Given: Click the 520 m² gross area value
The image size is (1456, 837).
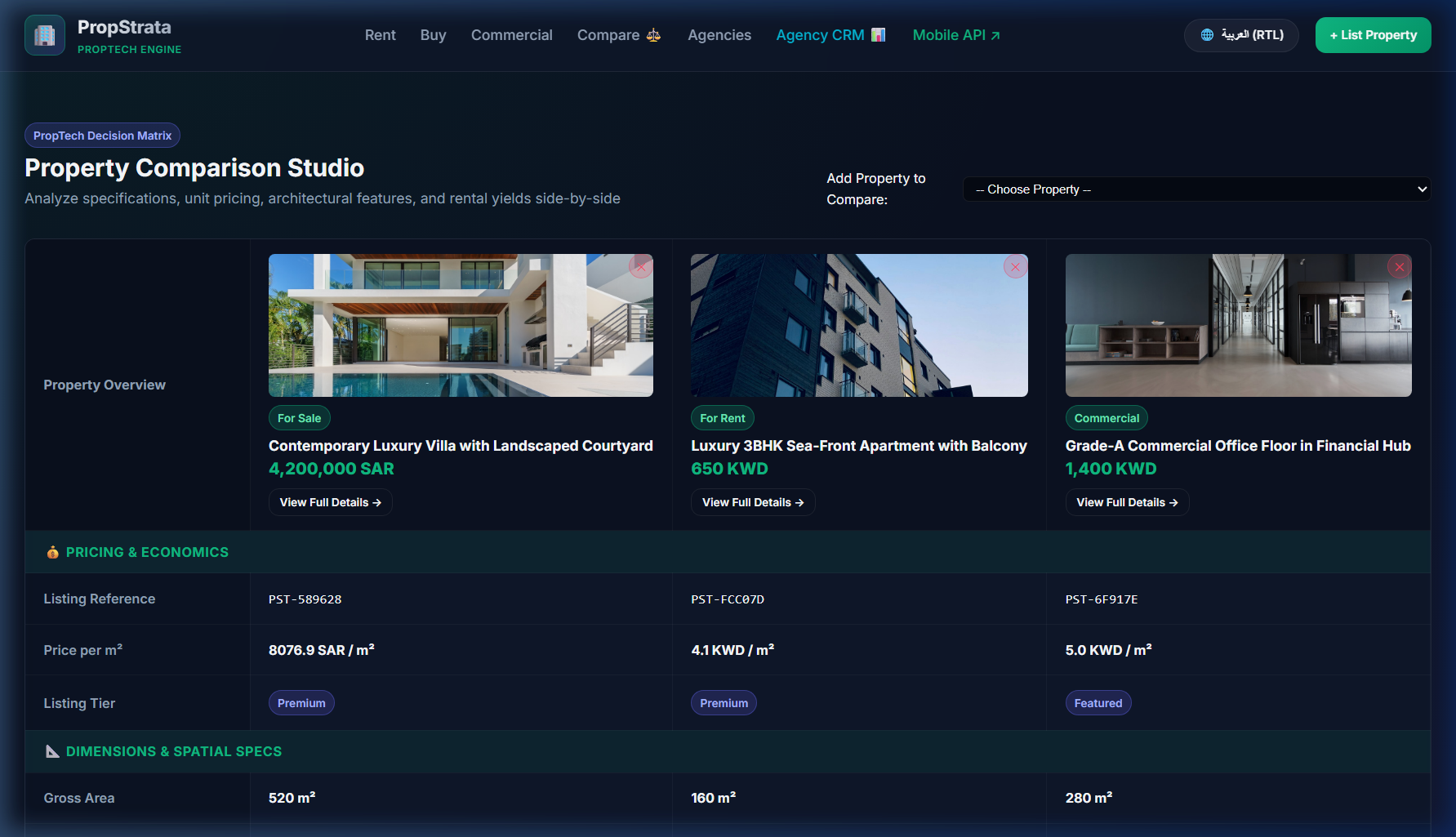Looking at the screenshot, I should 292,798.
